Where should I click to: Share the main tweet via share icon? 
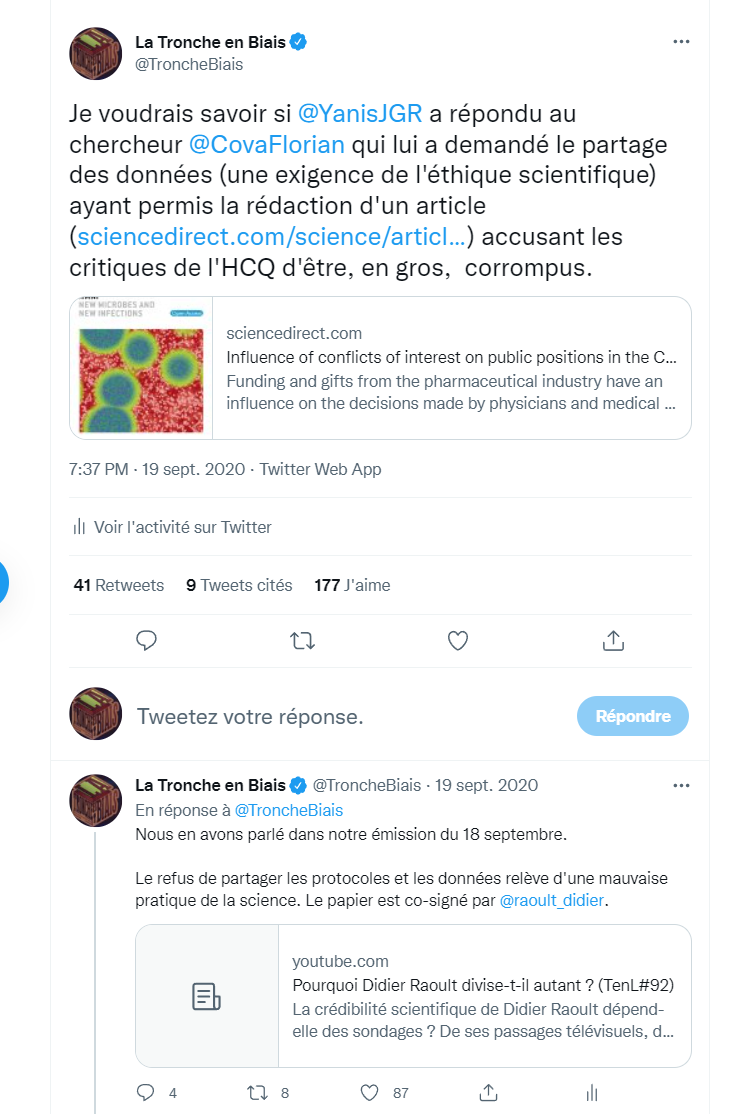pyautogui.click(x=614, y=640)
